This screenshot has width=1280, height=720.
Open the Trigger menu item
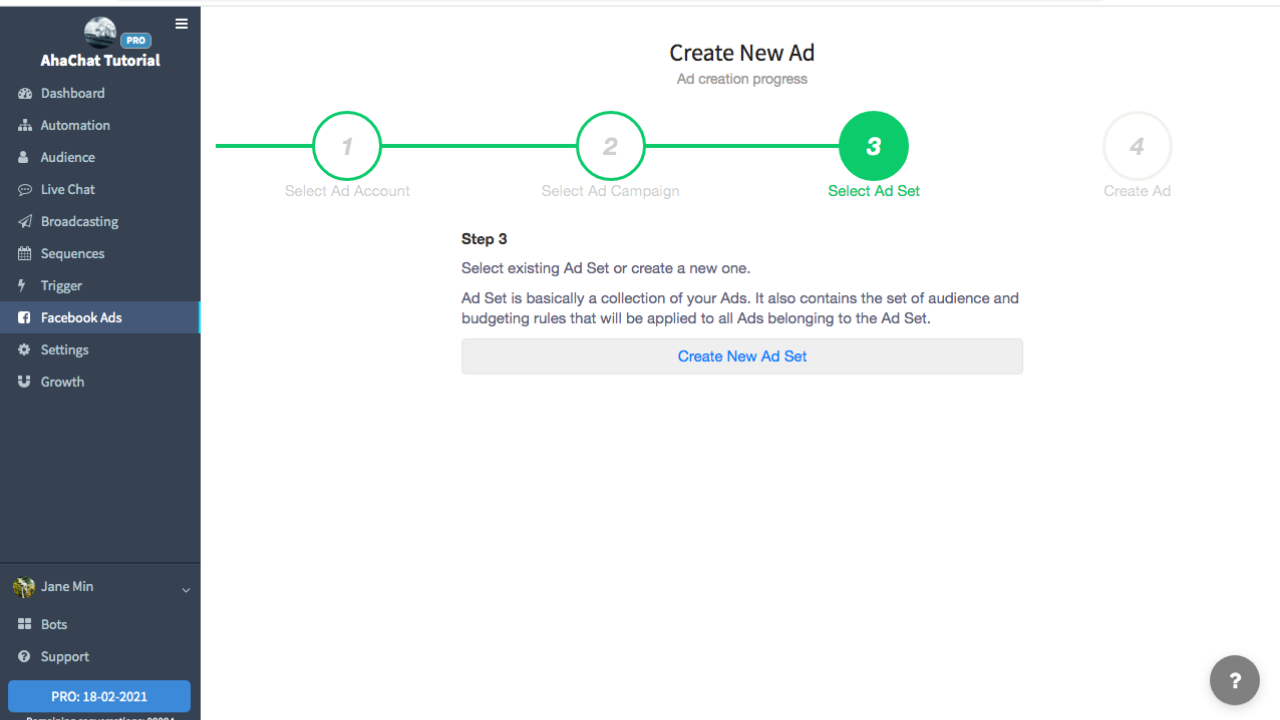pos(100,285)
